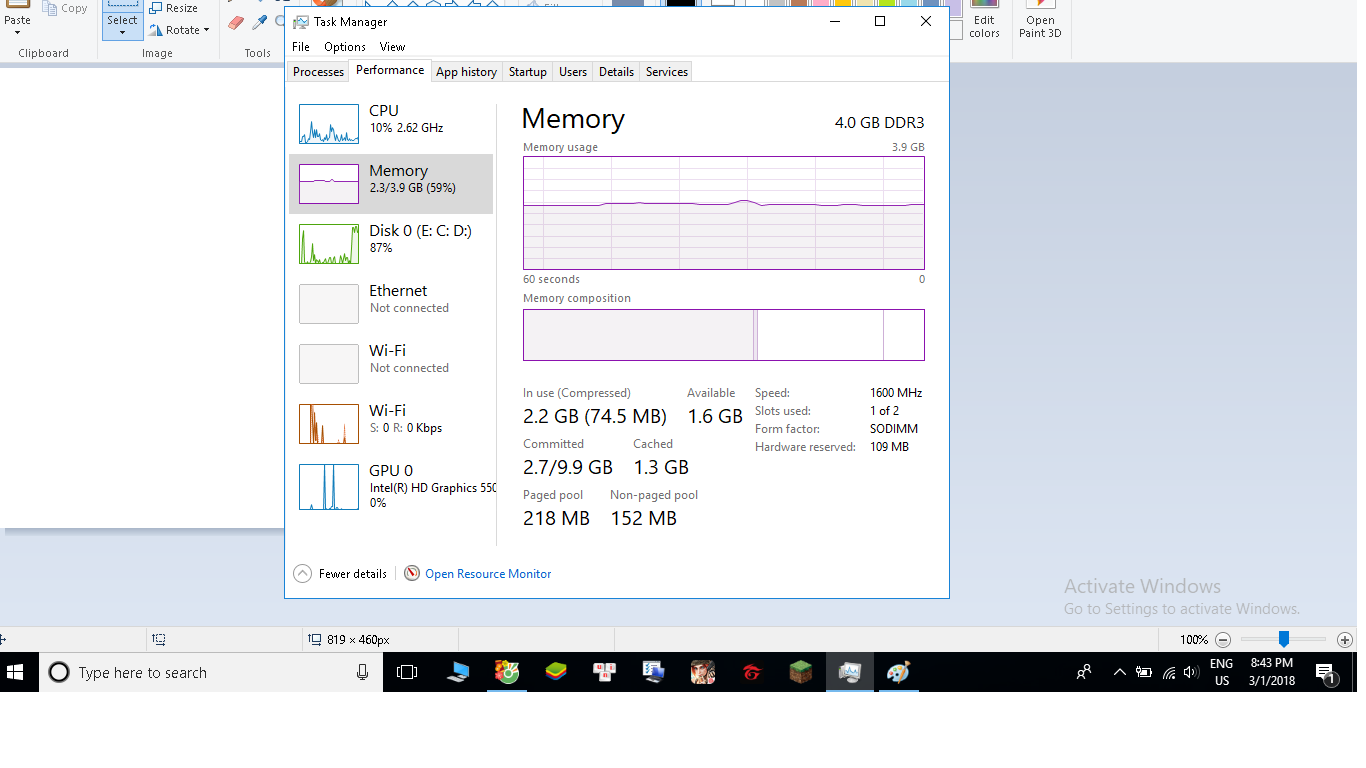Open the red flower app on the taskbar
Image resolution: width=1366 pixels, height=768 pixels.
coord(507,672)
